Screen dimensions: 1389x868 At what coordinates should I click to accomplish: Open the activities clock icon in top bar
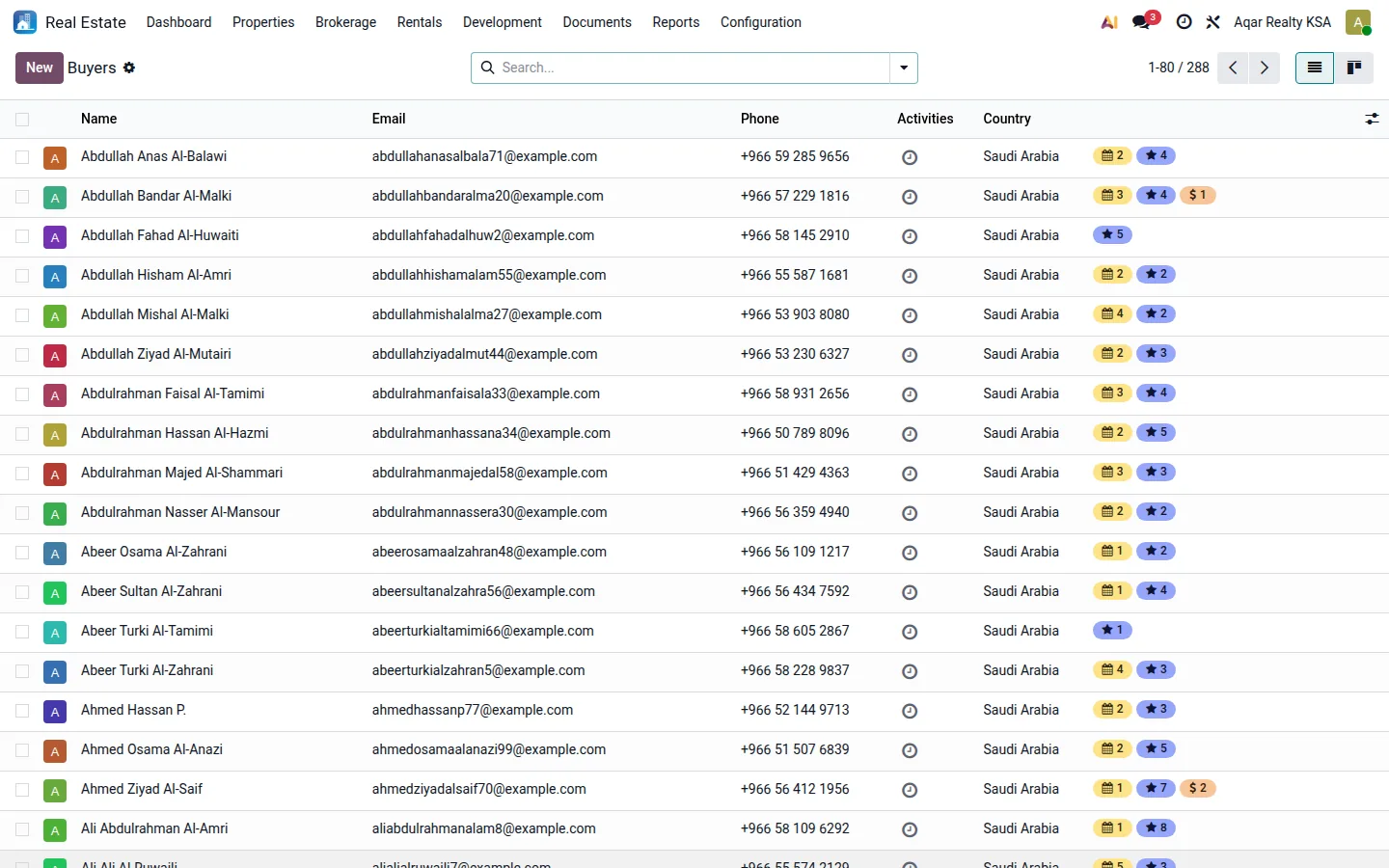(x=1185, y=22)
